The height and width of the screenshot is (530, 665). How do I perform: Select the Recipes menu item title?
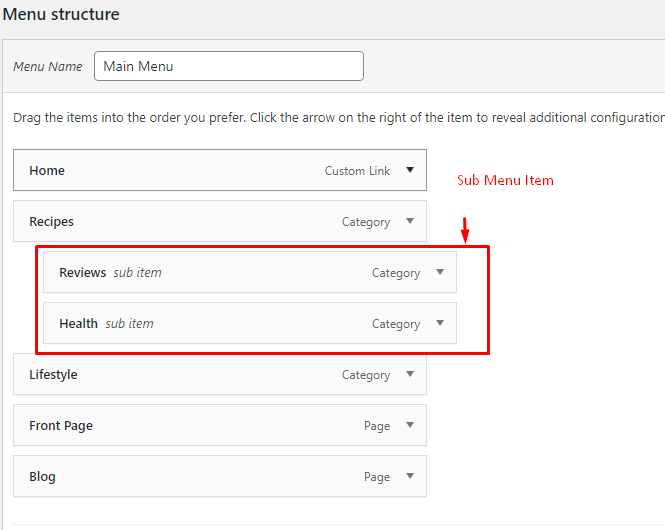[52, 222]
